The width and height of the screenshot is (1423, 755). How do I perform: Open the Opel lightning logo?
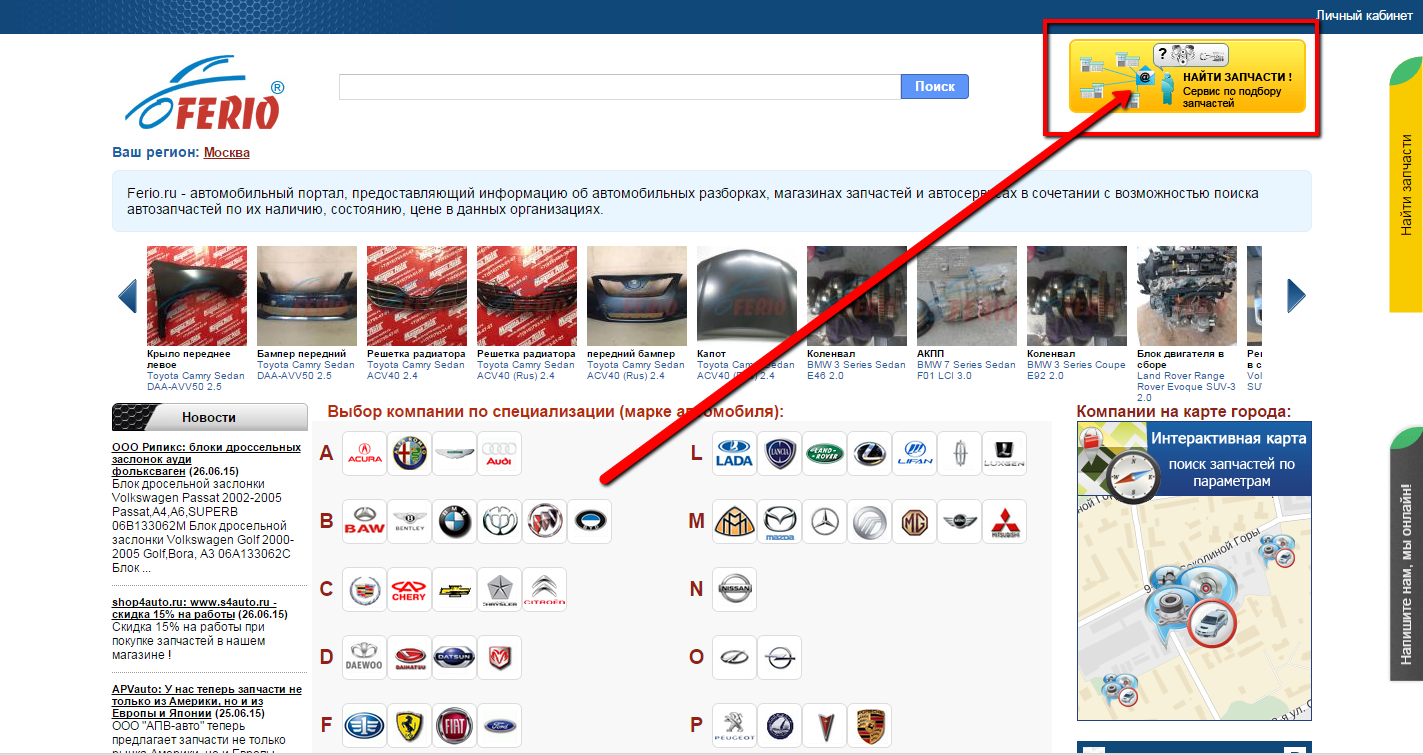(x=780, y=658)
